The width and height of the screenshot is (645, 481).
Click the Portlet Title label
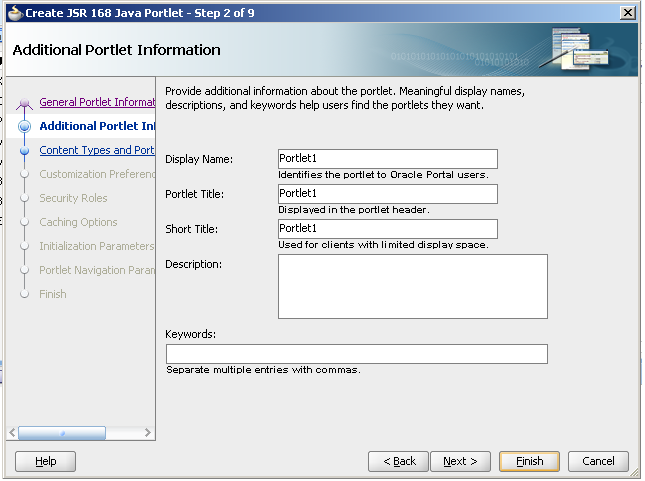click(195, 194)
